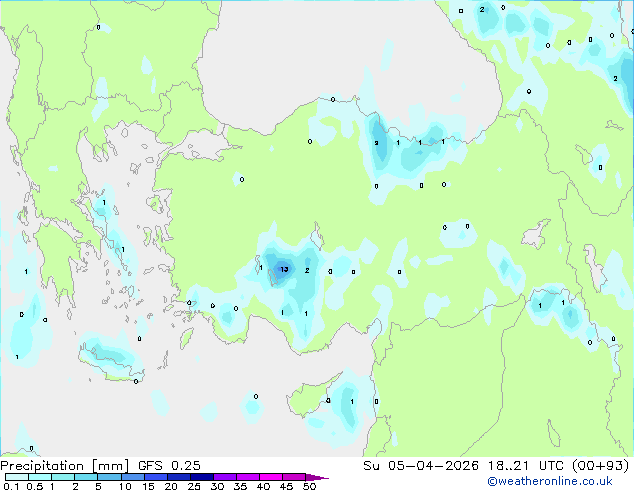Screen dimensions: 634x490
Task: Click the 30 to 35 mm legend swatch
Action: point(225,477)
